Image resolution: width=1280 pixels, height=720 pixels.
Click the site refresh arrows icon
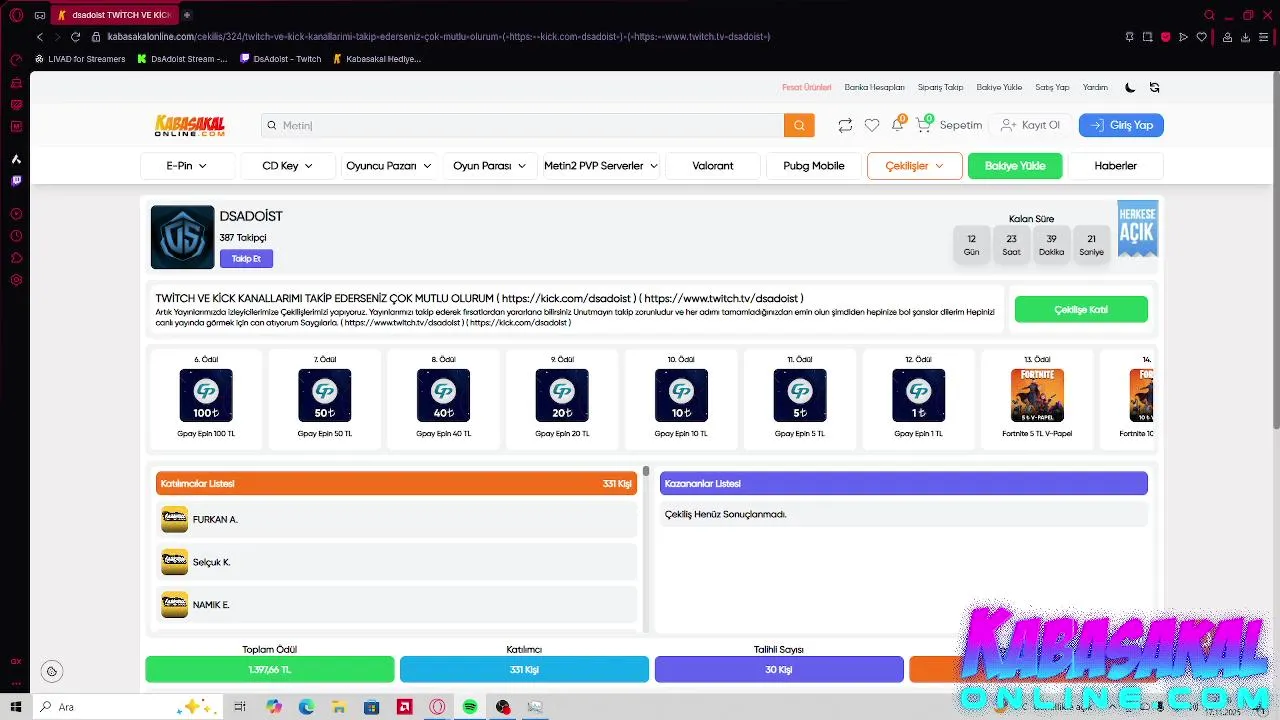[1155, 87]
